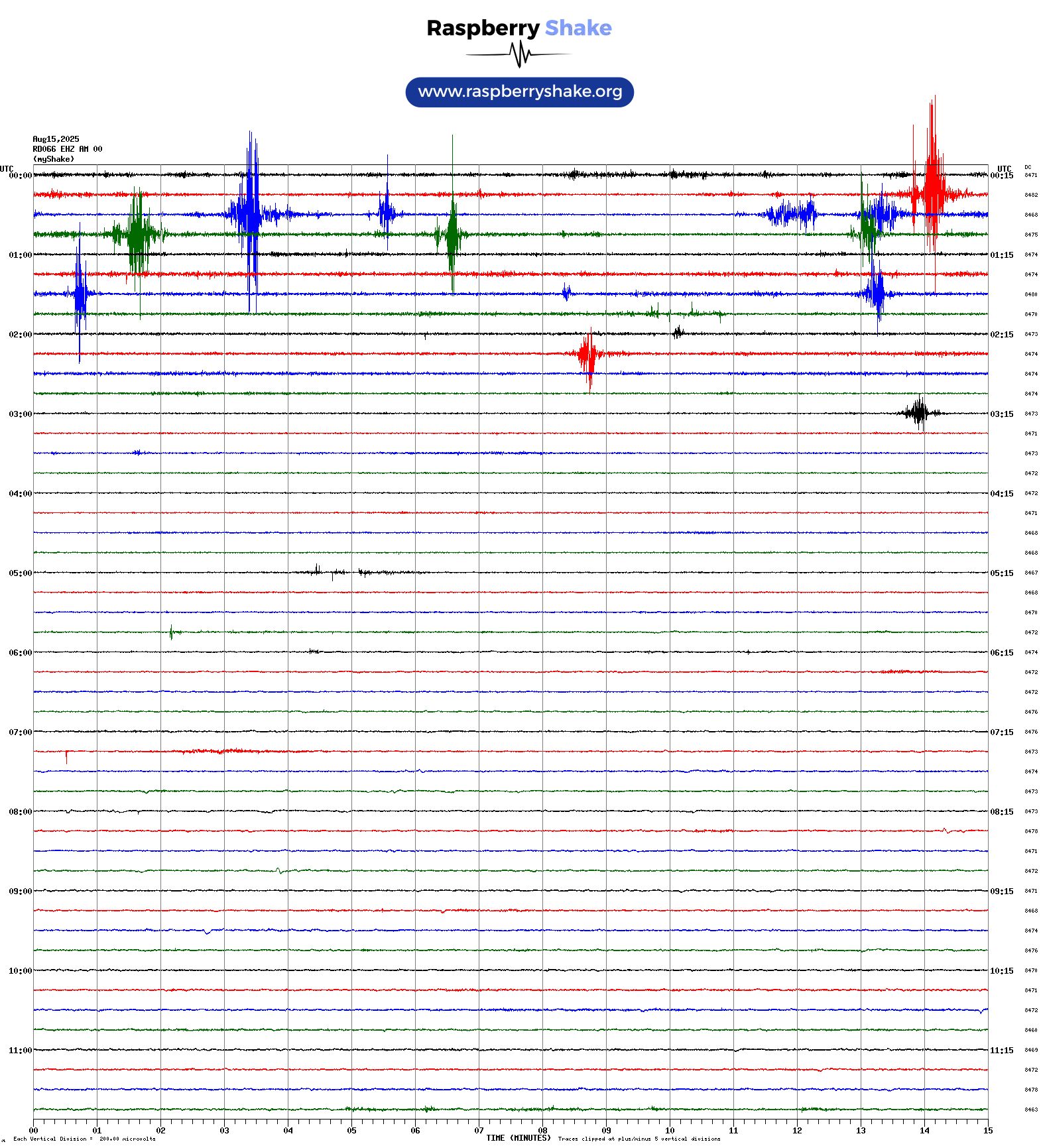Viewport: 1041px width, 1148px height.
Task: Click the heartbeat waveform icon under the logo
Action: (519, 54)
